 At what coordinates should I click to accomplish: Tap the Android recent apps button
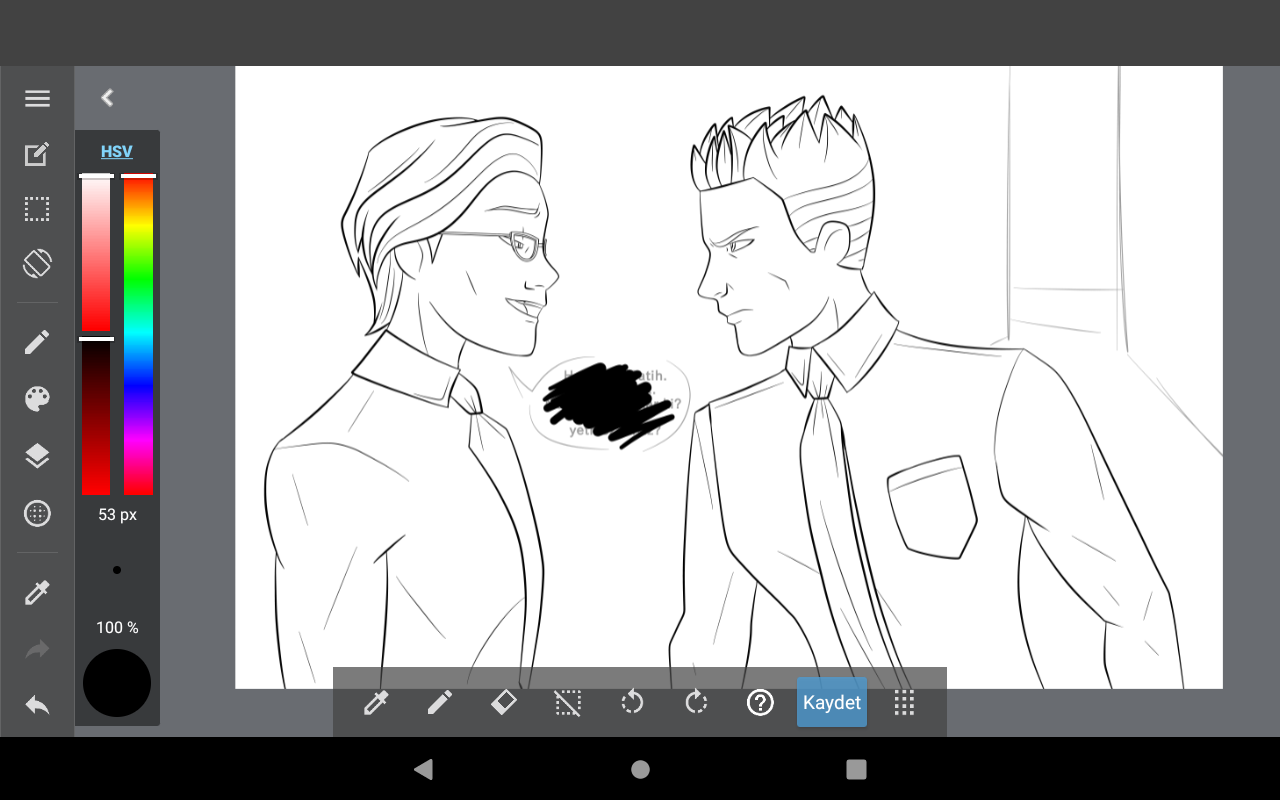pyautogui.click(x=856, y=769)
